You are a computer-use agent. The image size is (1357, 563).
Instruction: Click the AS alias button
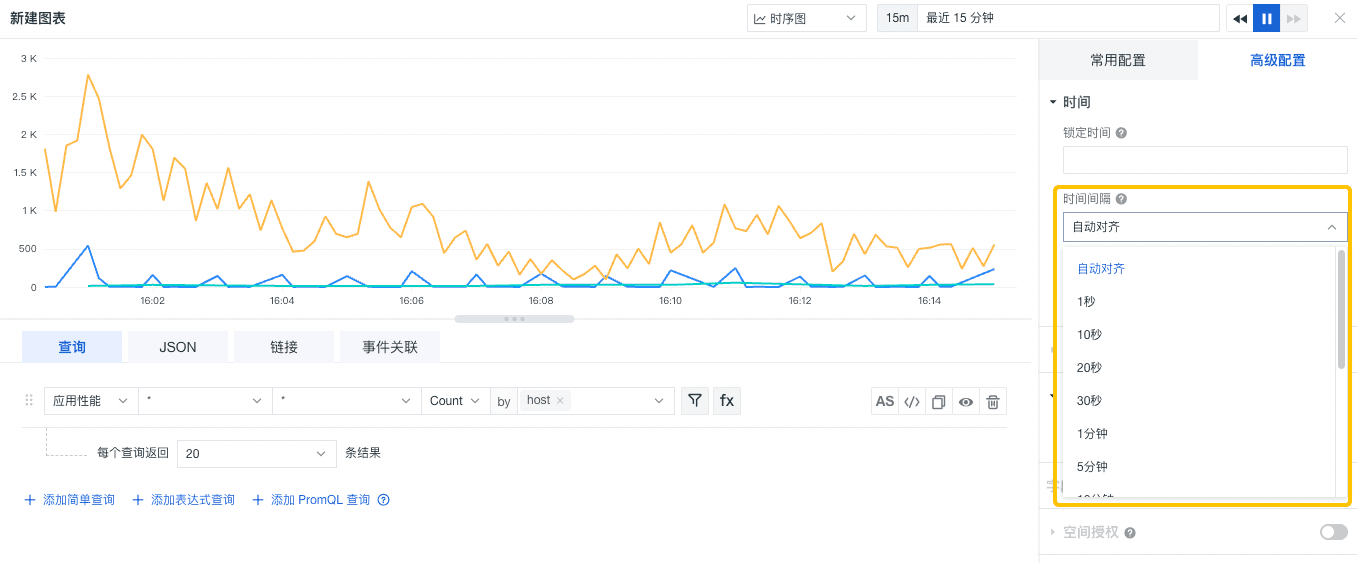tap(885, 402)
